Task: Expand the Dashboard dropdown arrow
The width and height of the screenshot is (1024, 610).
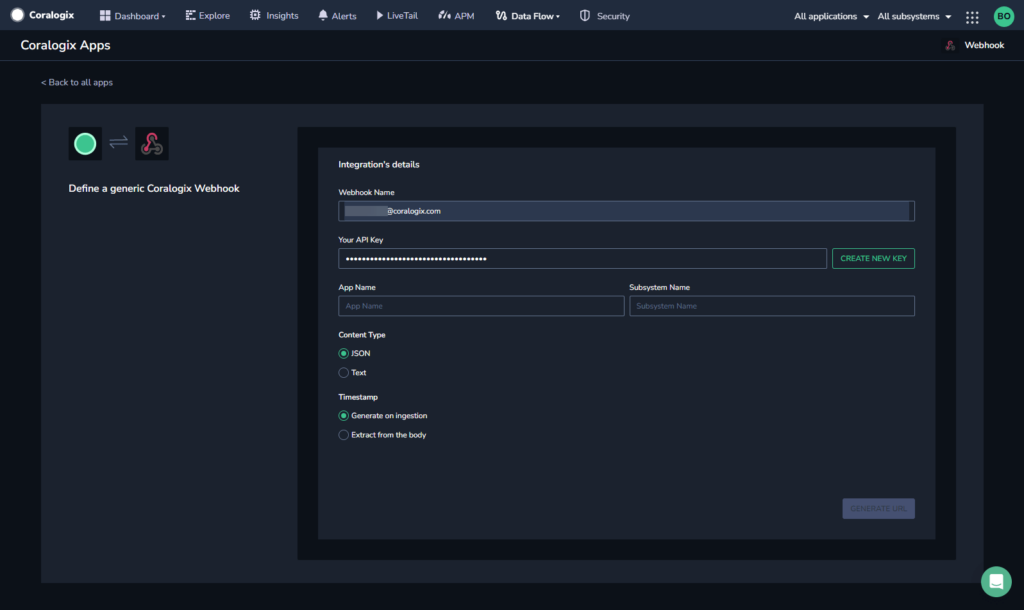Action: coord(163,17)
